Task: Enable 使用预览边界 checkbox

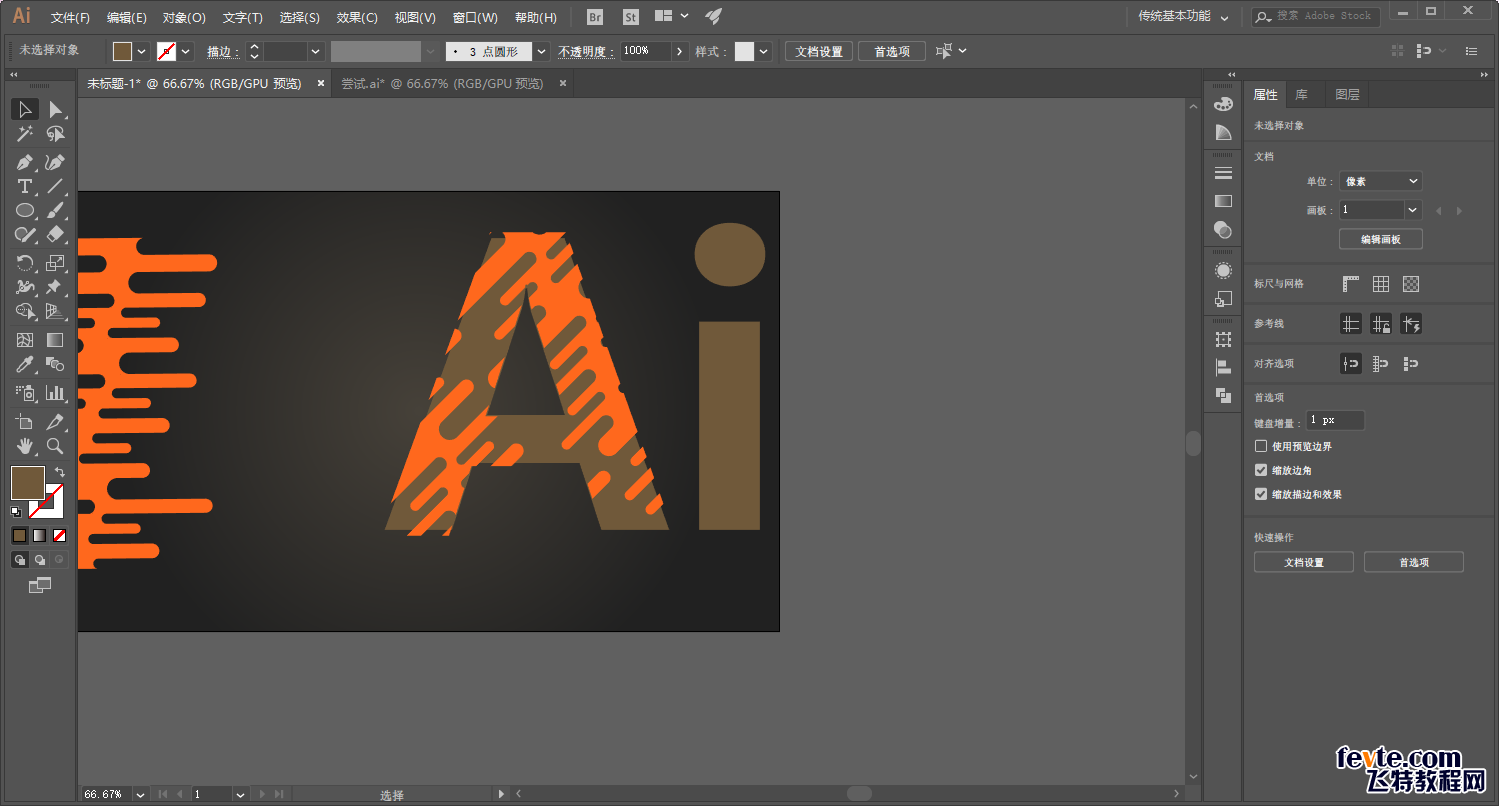Action: 1261,446
